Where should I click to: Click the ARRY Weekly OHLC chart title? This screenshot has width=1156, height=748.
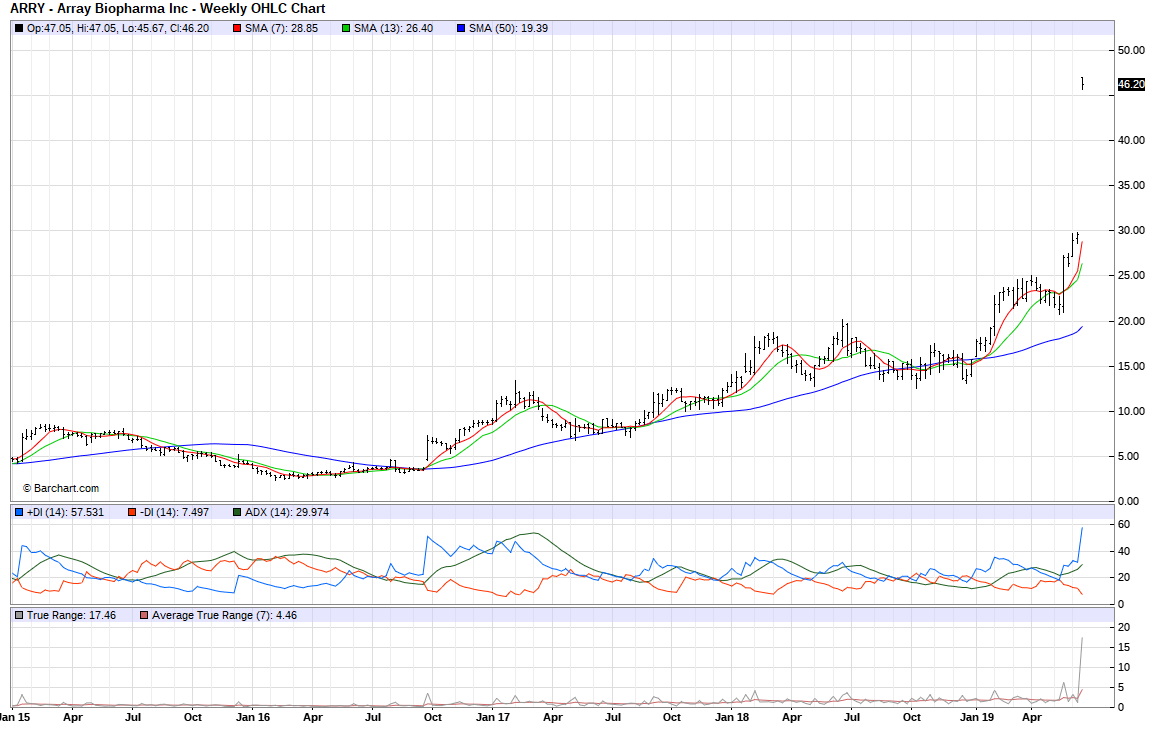(167, 8)
